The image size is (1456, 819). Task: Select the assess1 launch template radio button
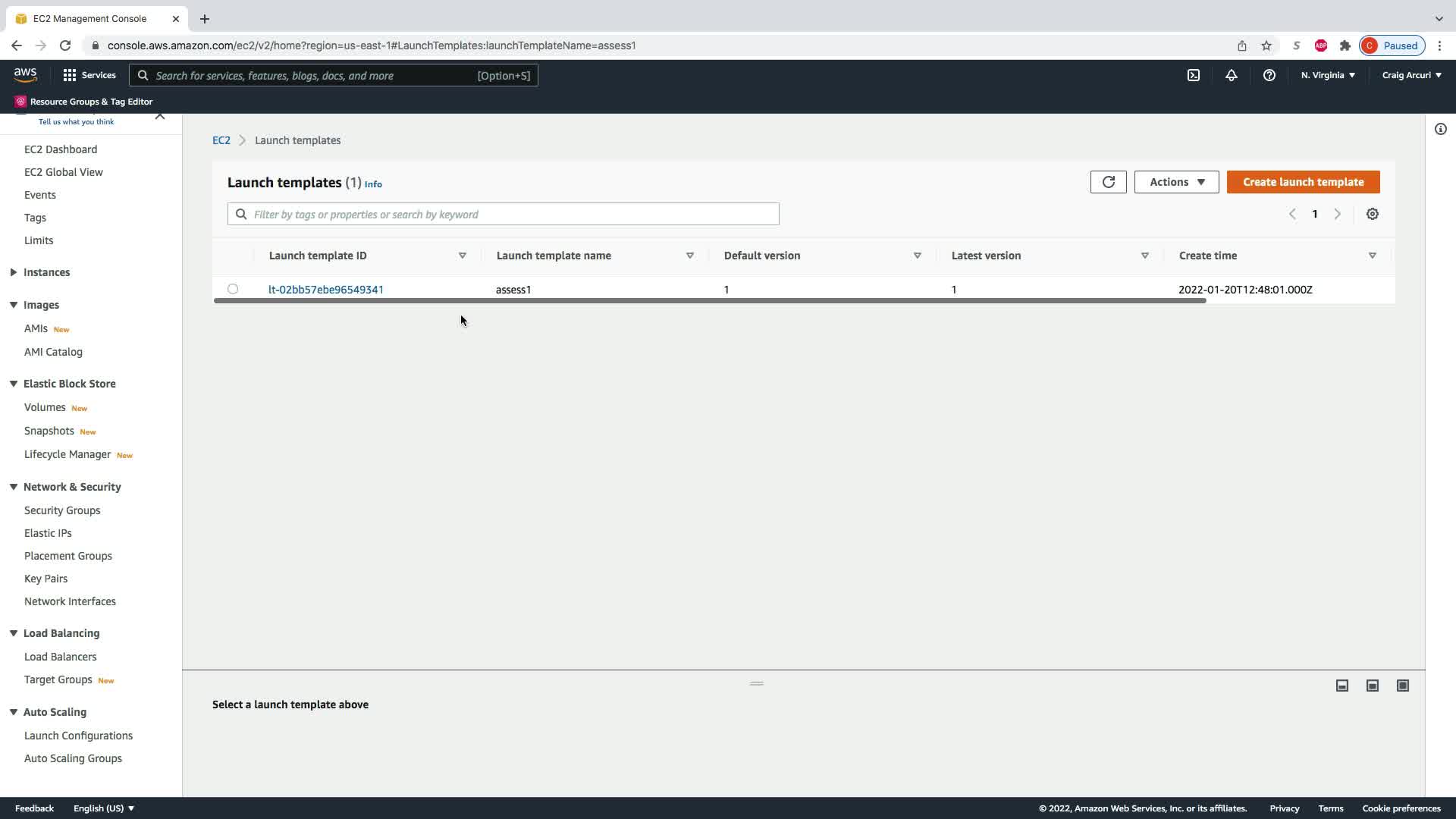233,289
